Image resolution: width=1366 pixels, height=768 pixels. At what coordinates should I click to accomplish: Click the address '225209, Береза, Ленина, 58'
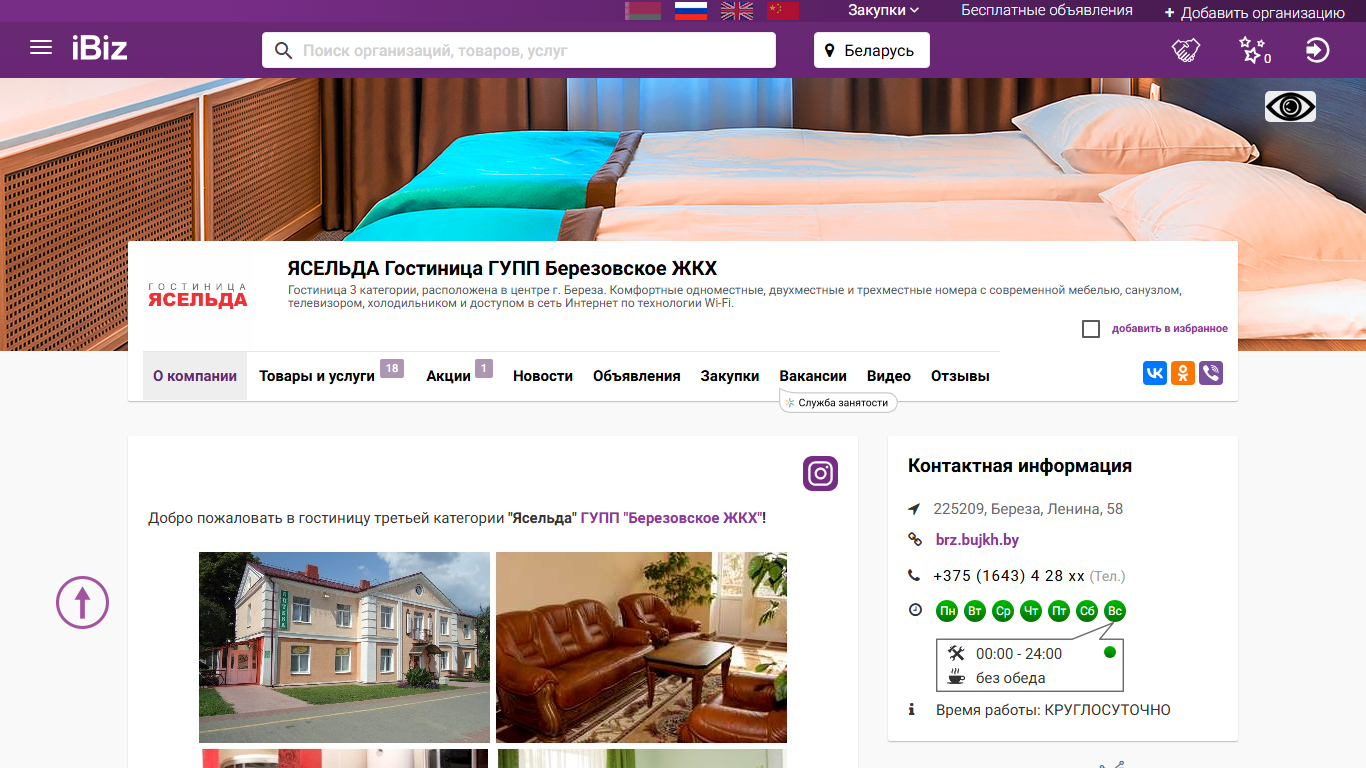(x=1028, y=509)
